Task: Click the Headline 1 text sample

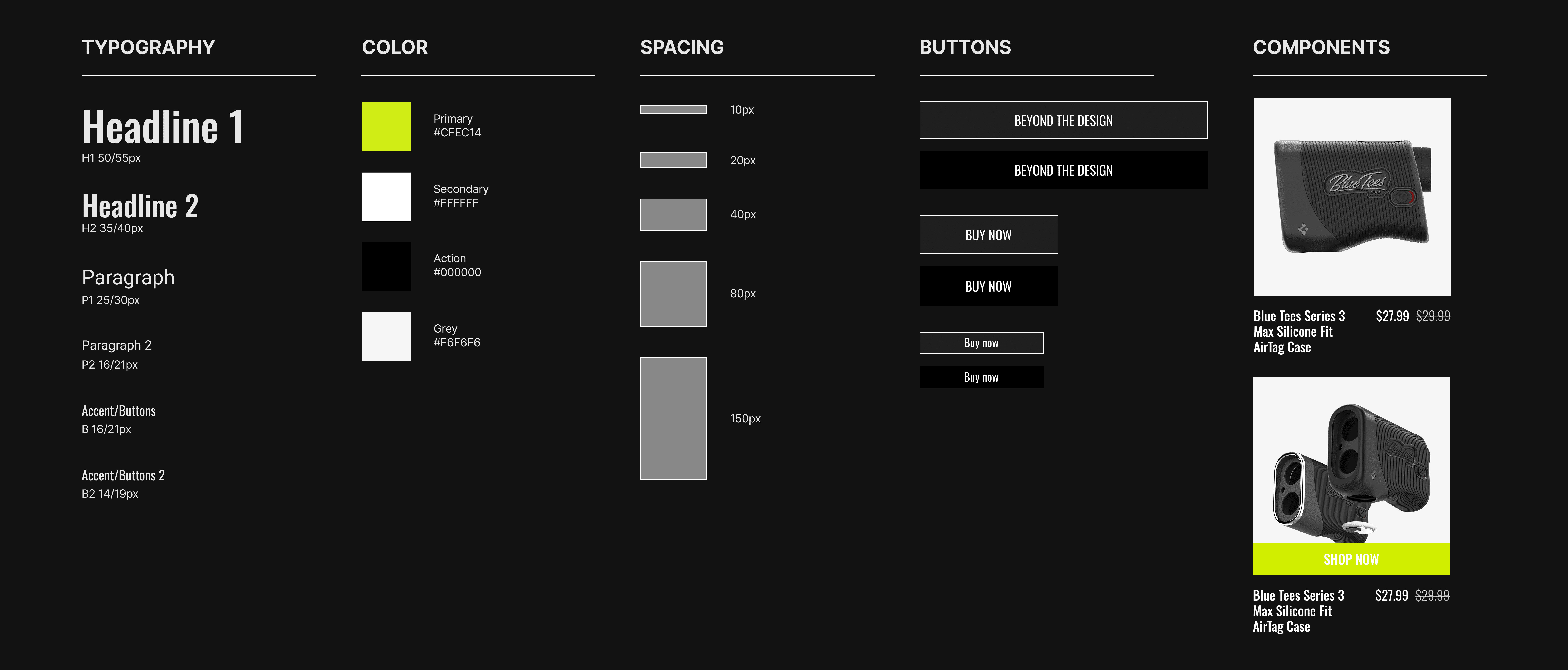Action: point(163,127)
